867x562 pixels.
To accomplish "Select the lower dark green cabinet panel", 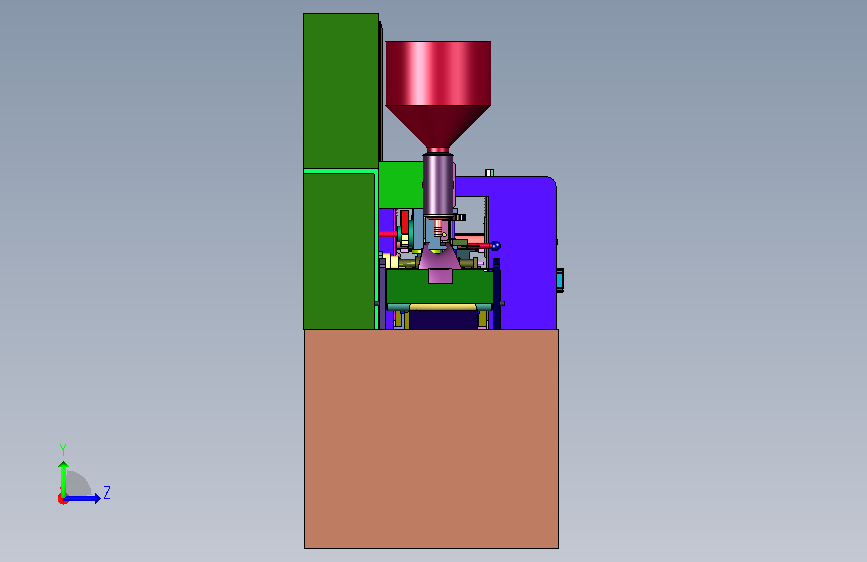I will click(339, 251).
